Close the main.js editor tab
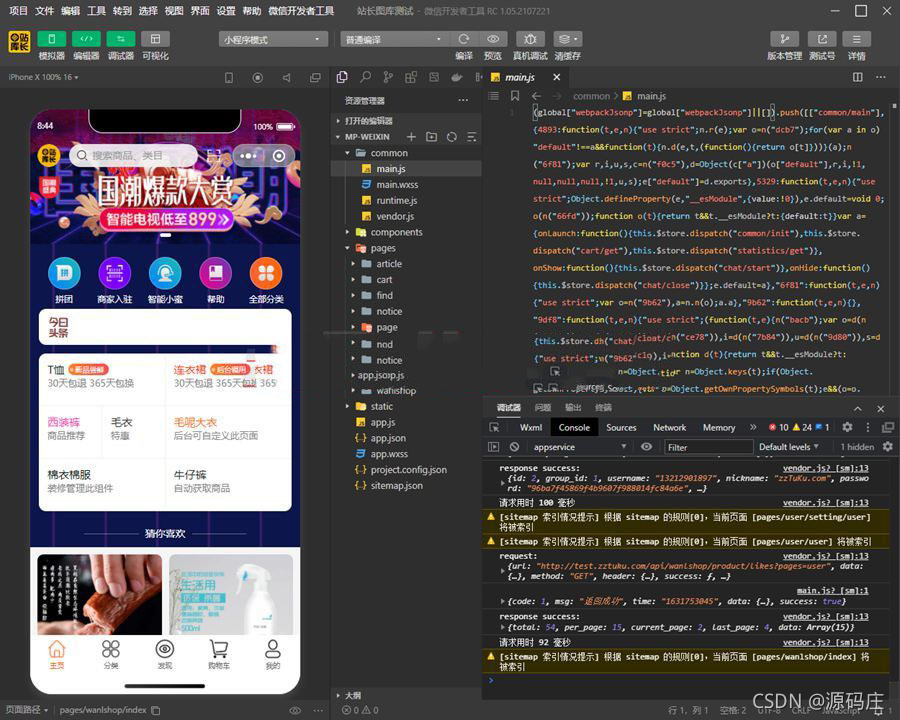 556,77
